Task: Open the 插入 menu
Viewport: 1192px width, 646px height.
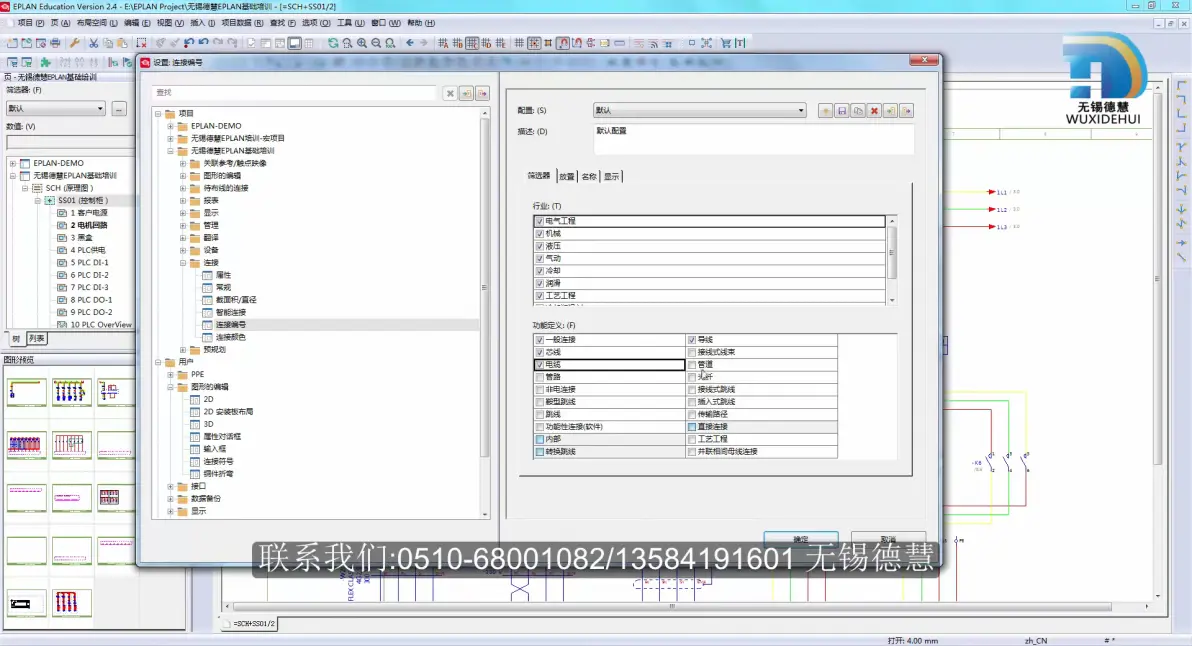Action: pos(201,23)
